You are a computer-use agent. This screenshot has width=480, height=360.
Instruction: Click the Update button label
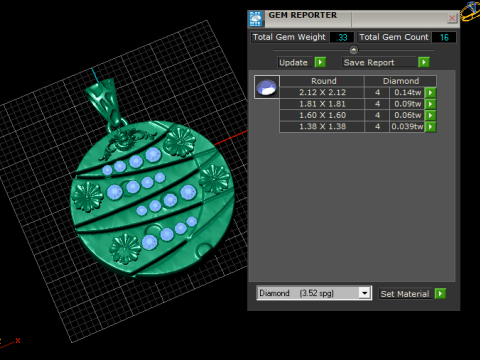pos(295,62)
